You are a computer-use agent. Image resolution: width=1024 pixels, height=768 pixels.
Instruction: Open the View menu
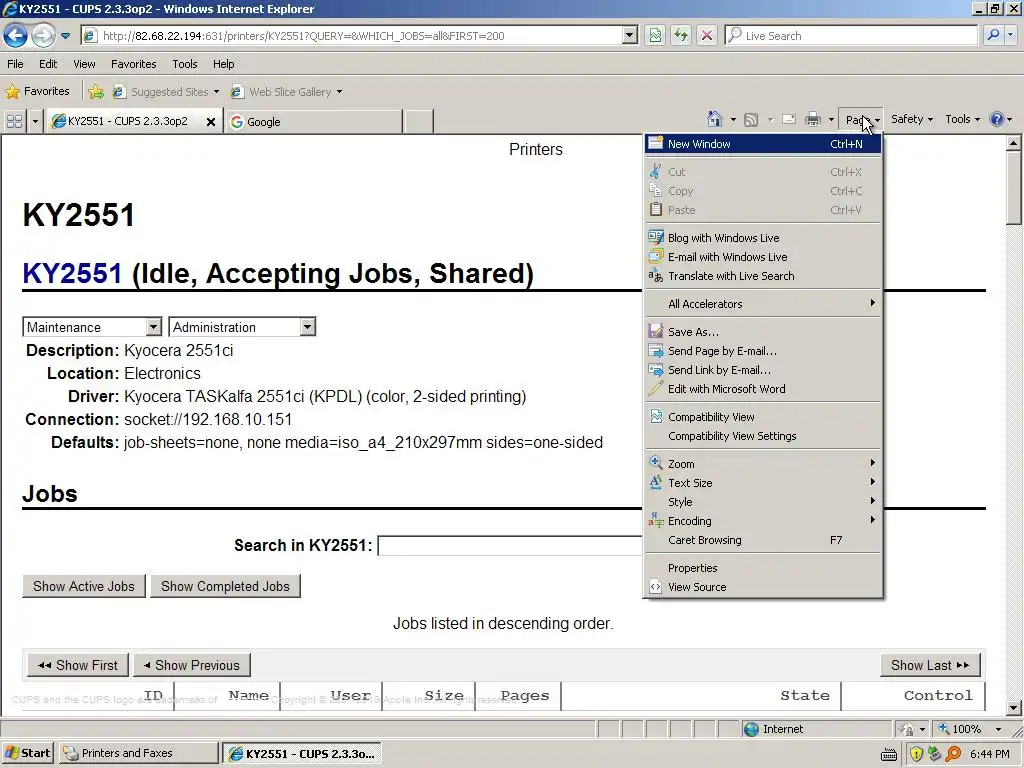84,64
